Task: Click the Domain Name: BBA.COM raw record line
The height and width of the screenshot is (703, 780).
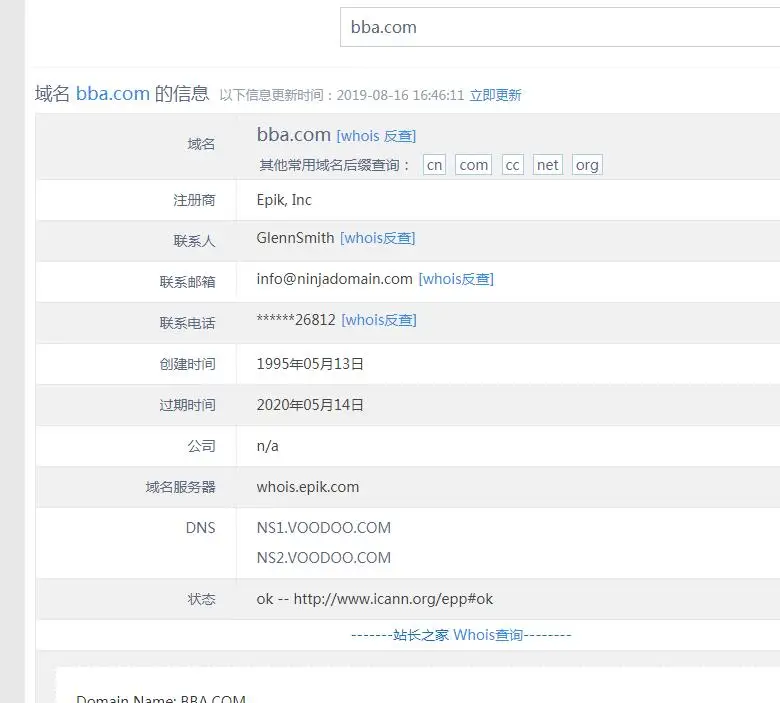Action: click(x=161, y=699)
